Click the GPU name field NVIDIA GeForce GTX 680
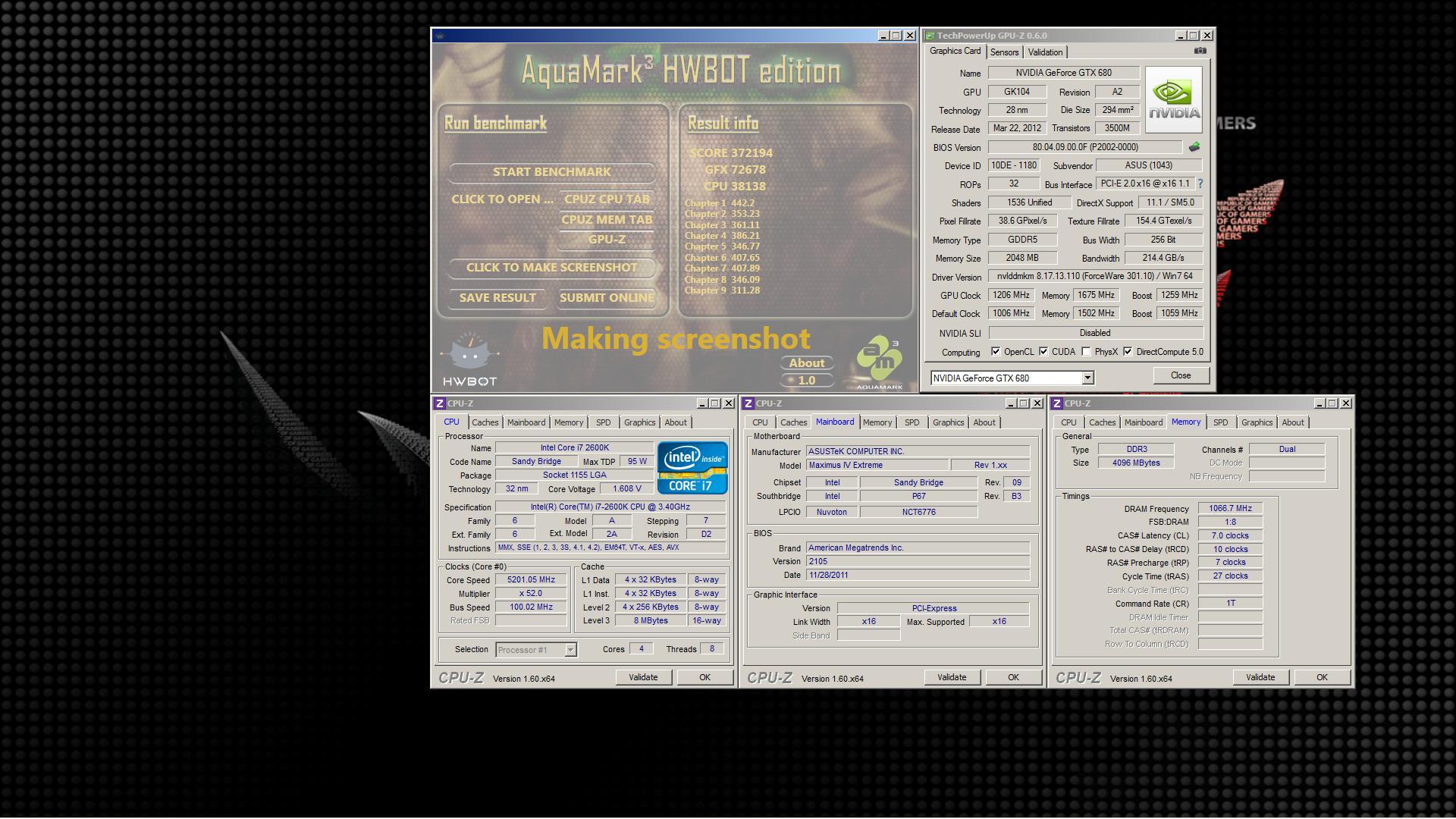 click(x=1063, y=73)
